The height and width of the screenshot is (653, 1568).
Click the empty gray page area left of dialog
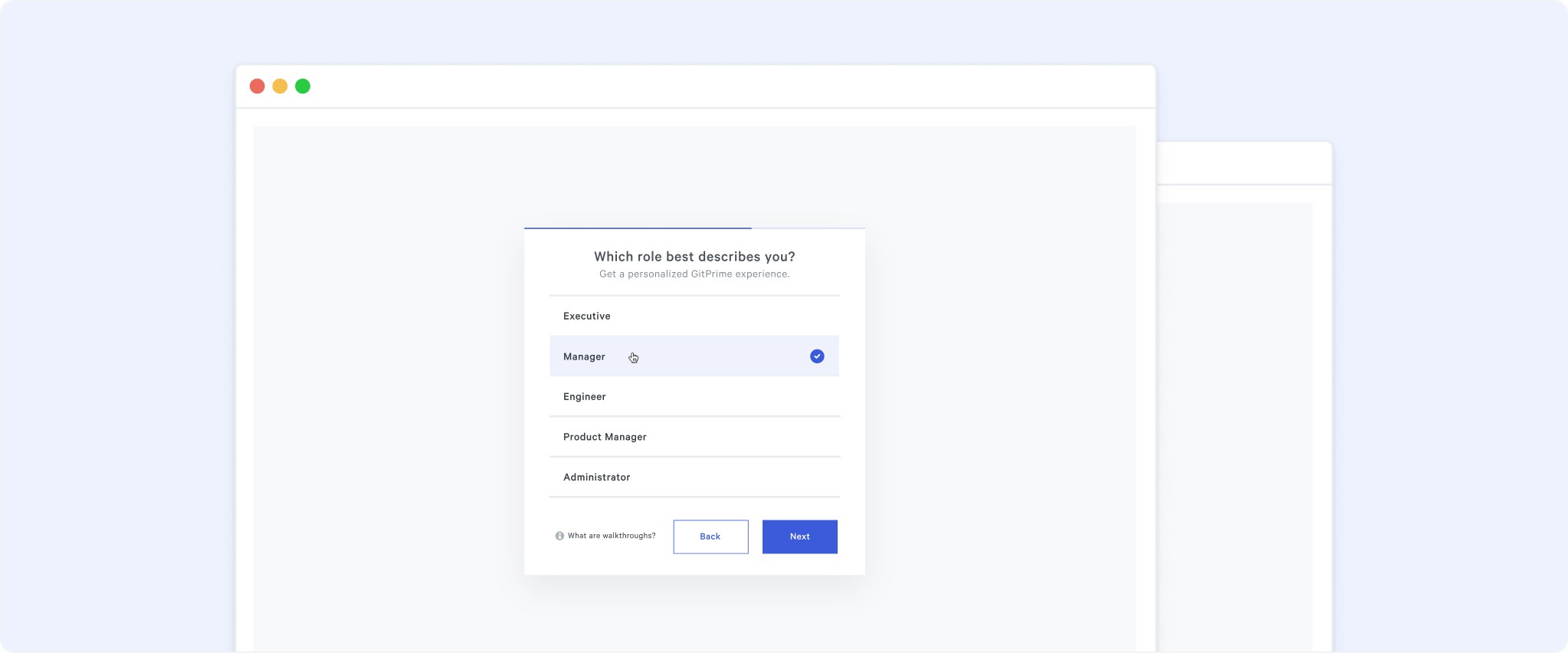[389, 383]
